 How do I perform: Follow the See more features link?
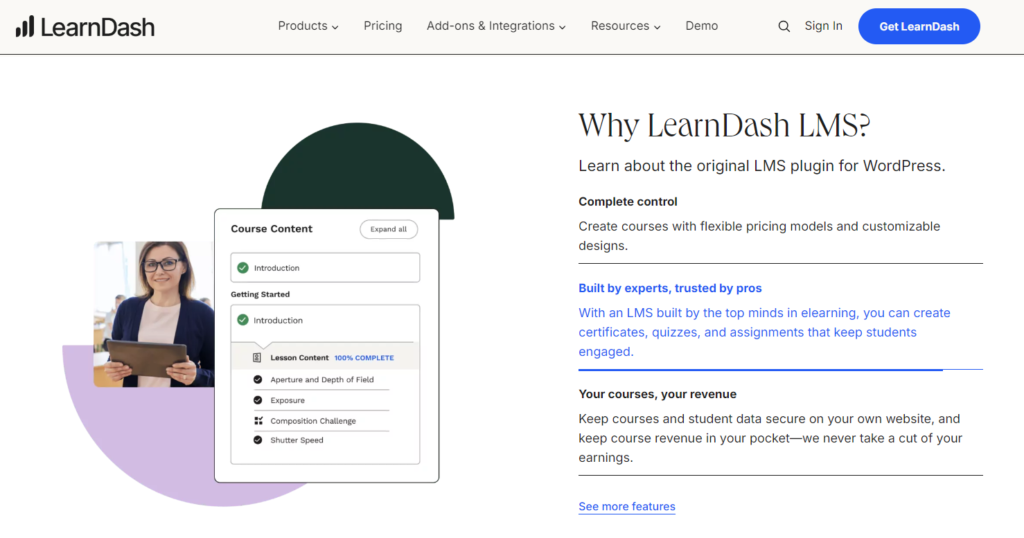click(627, 507)
